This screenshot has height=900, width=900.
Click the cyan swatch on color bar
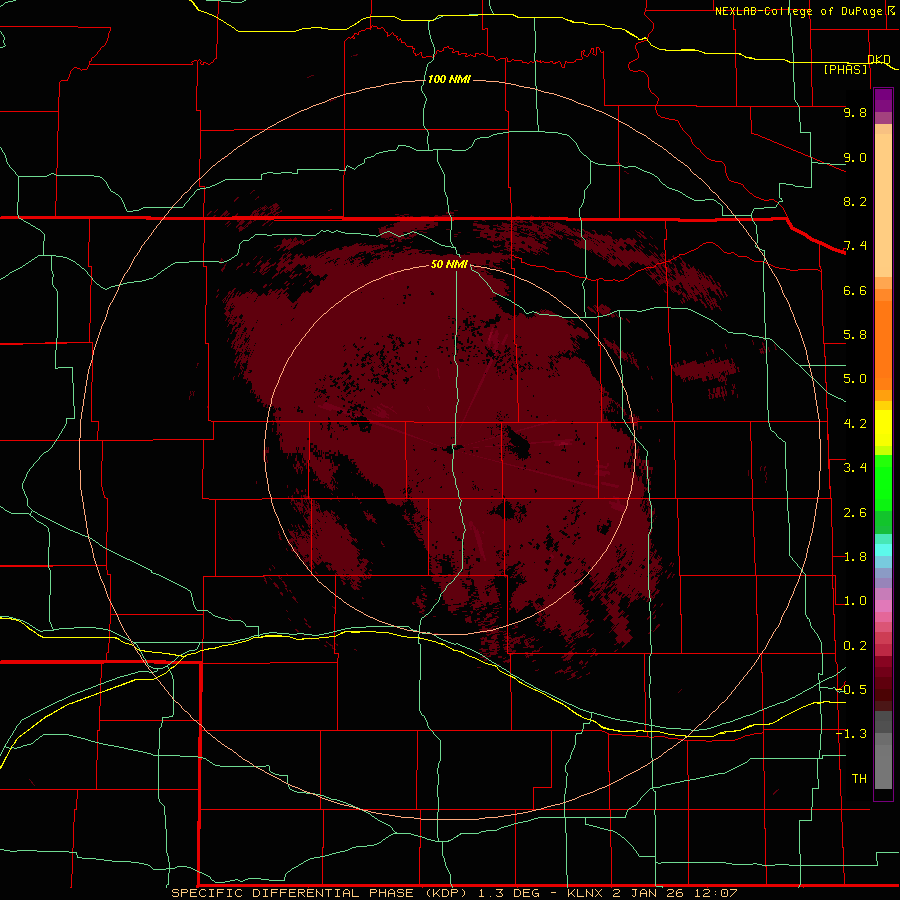tap(883, 550)
